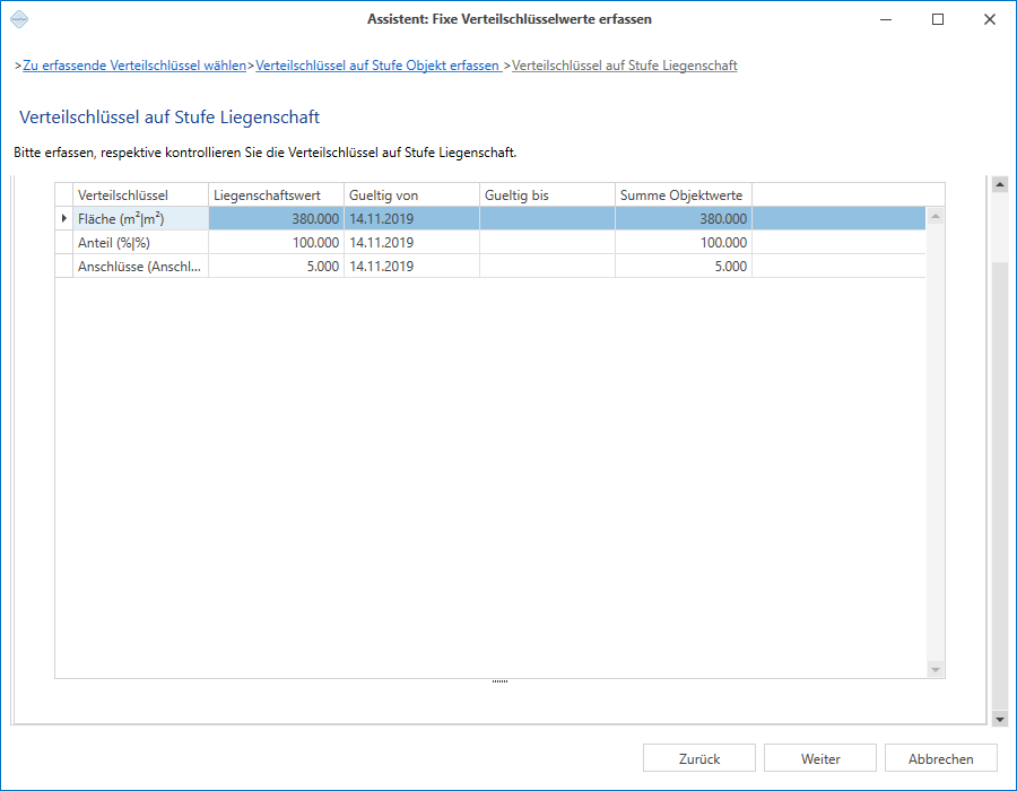Edit Liegenschaftswert 5.000 for Anschlüsse

click(276, 266)
